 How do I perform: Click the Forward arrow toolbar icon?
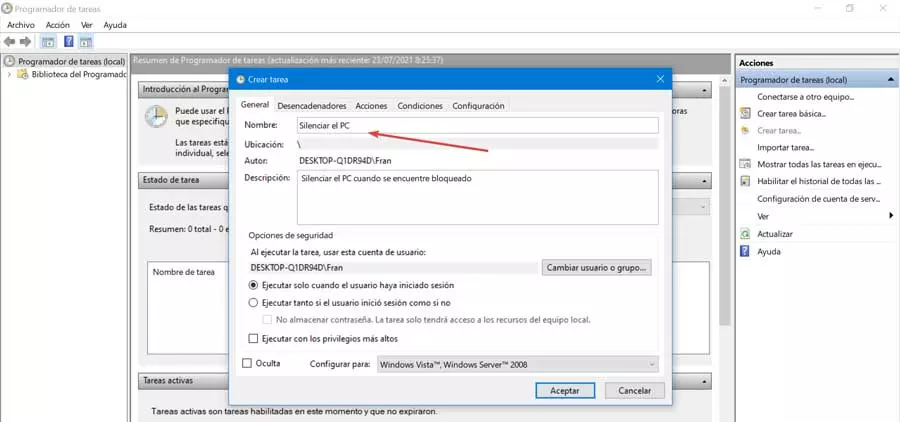click(25, 42)
